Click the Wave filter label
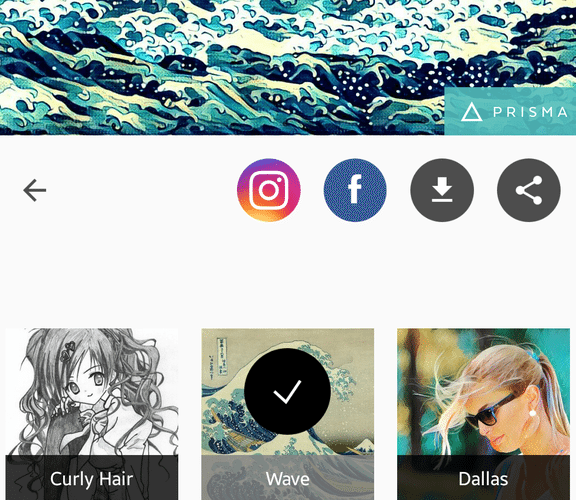The image size is (576, 500). tap(288, 479)
